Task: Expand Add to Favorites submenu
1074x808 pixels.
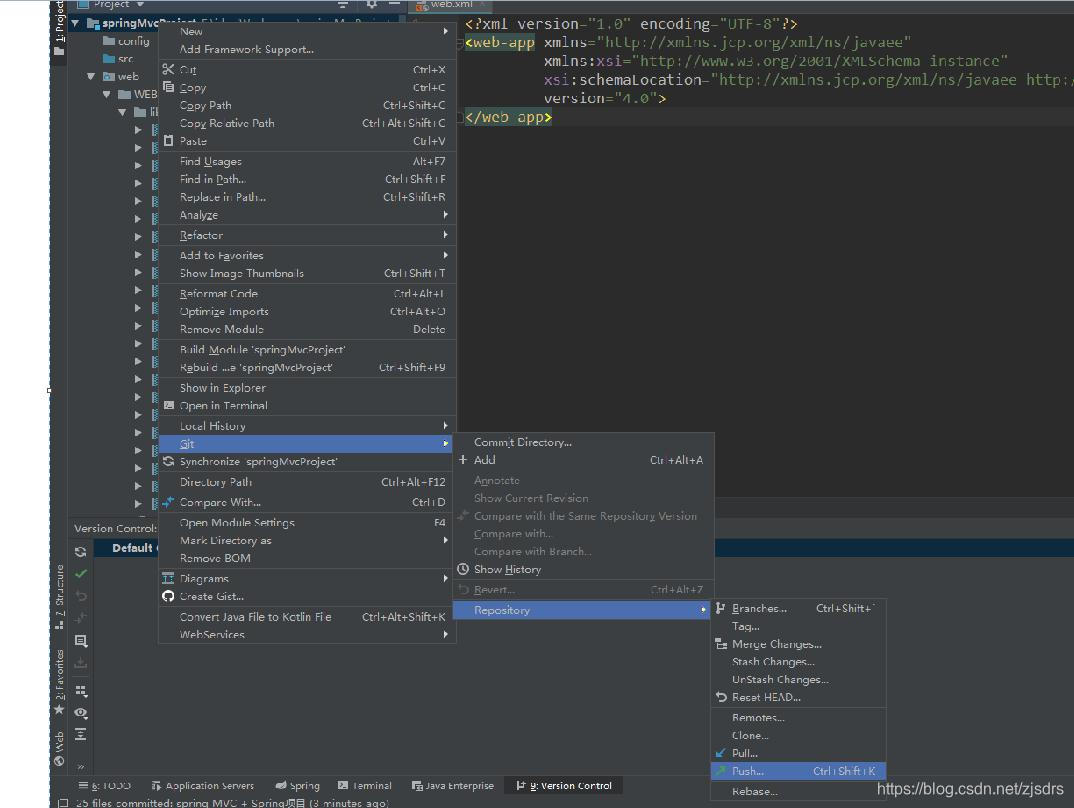Action: (x=307, y=255)
